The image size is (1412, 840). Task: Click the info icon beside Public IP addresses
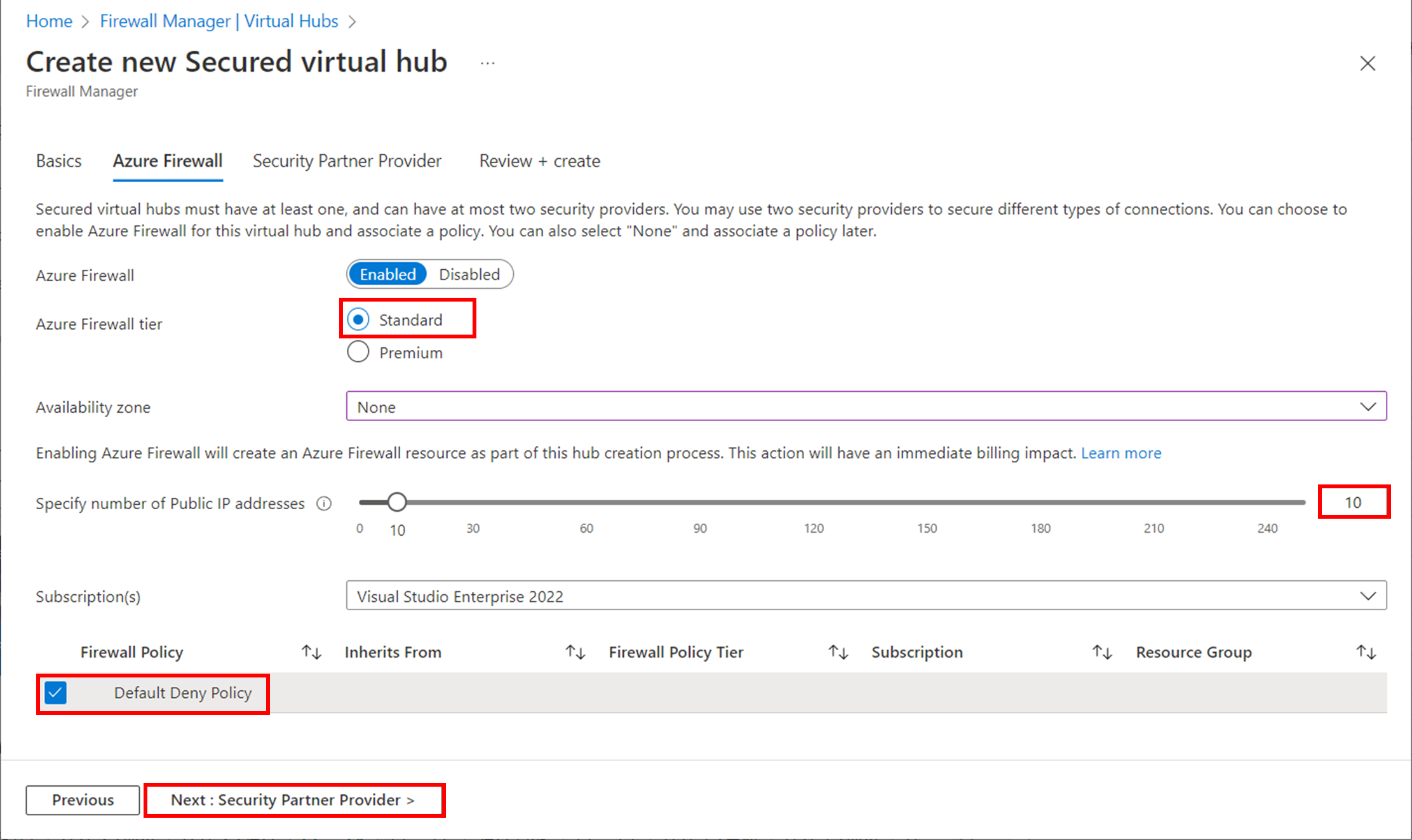(324, 503)
